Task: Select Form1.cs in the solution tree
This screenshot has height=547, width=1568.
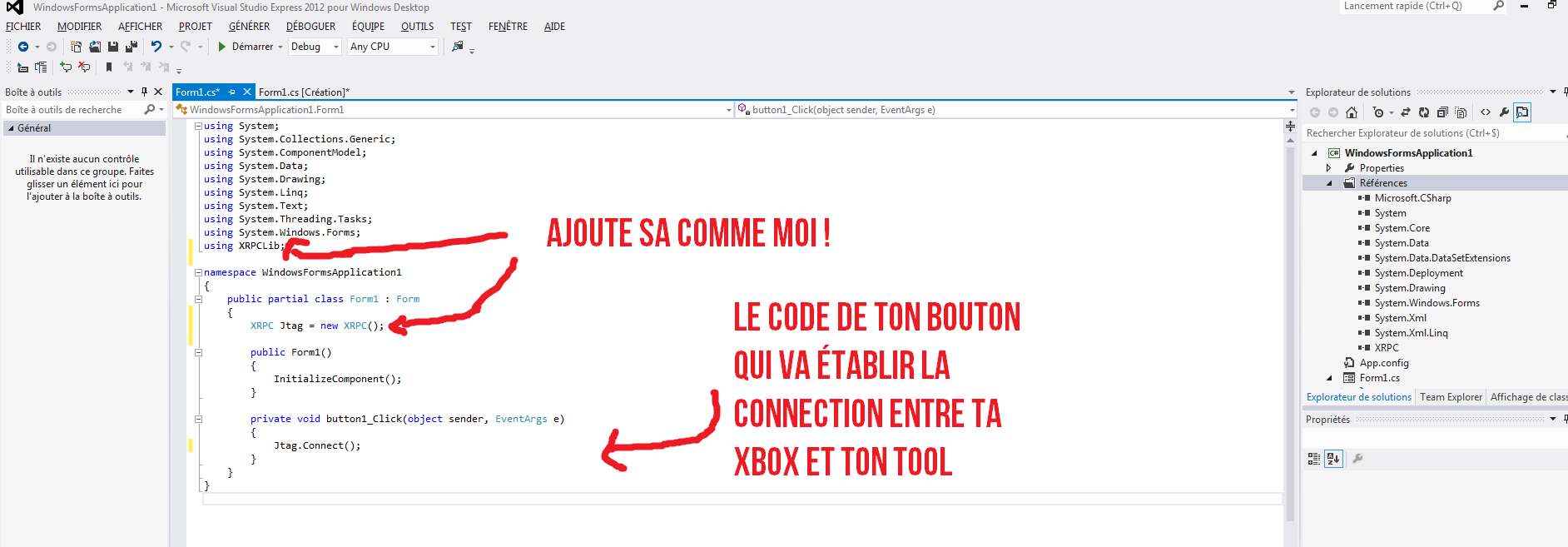Action: pyautogui.click(x=1379, y=378)
